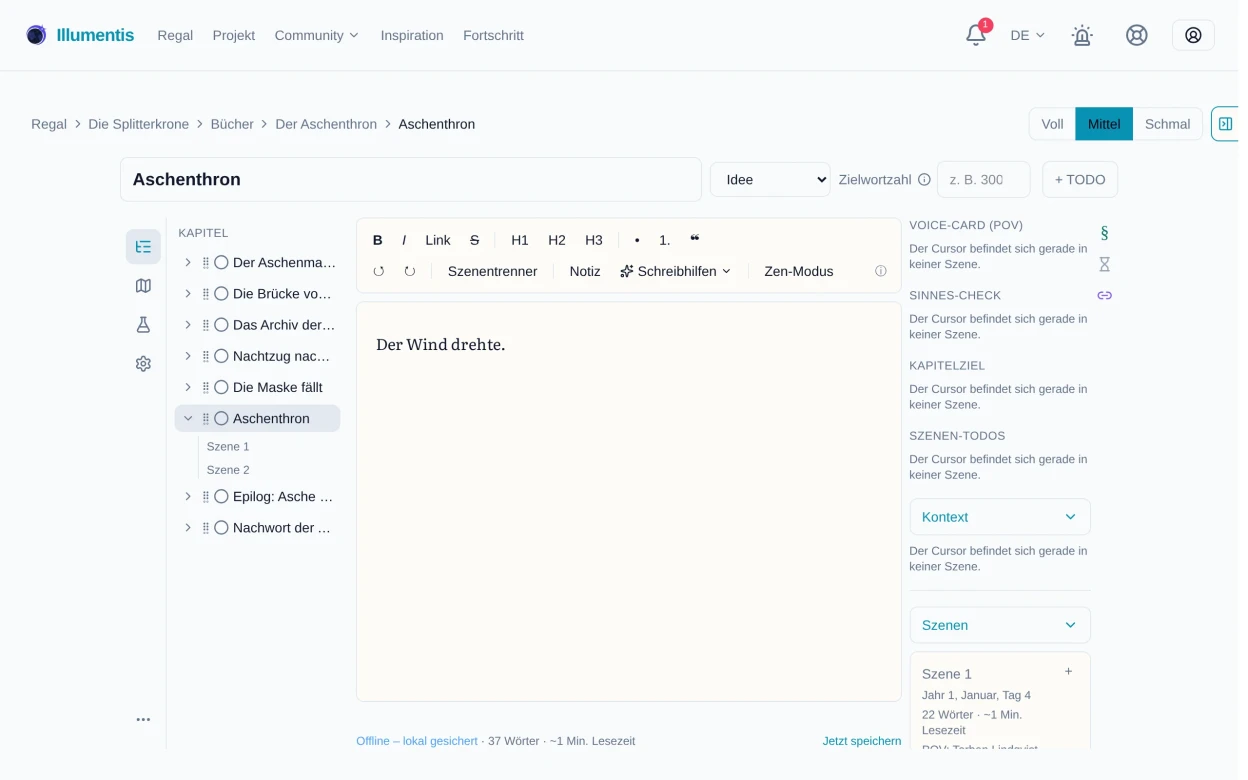Toggle status circle of Die Brücke vo… chapter
The height and width of the screenshot is (780, 1248).
(221, 294)
